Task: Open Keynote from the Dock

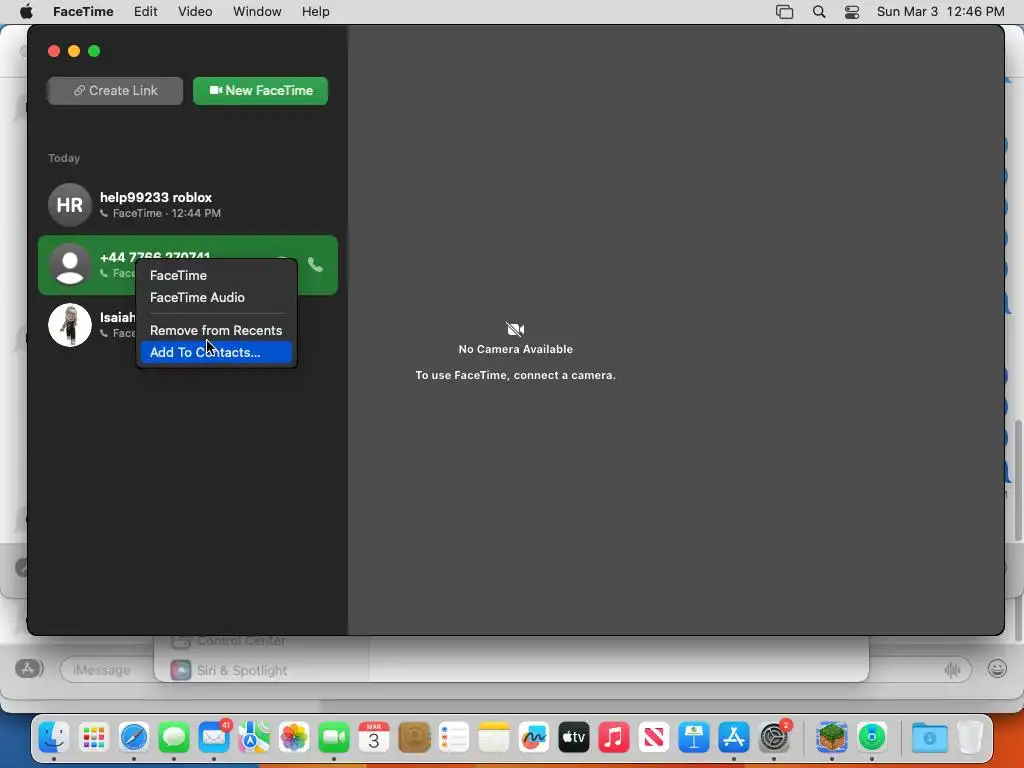Action: coord(694,738)
